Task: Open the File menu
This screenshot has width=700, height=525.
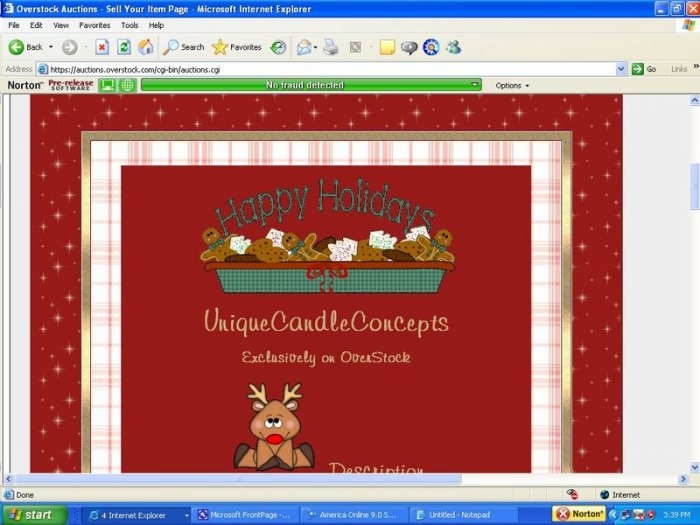Action: point(14,25)
